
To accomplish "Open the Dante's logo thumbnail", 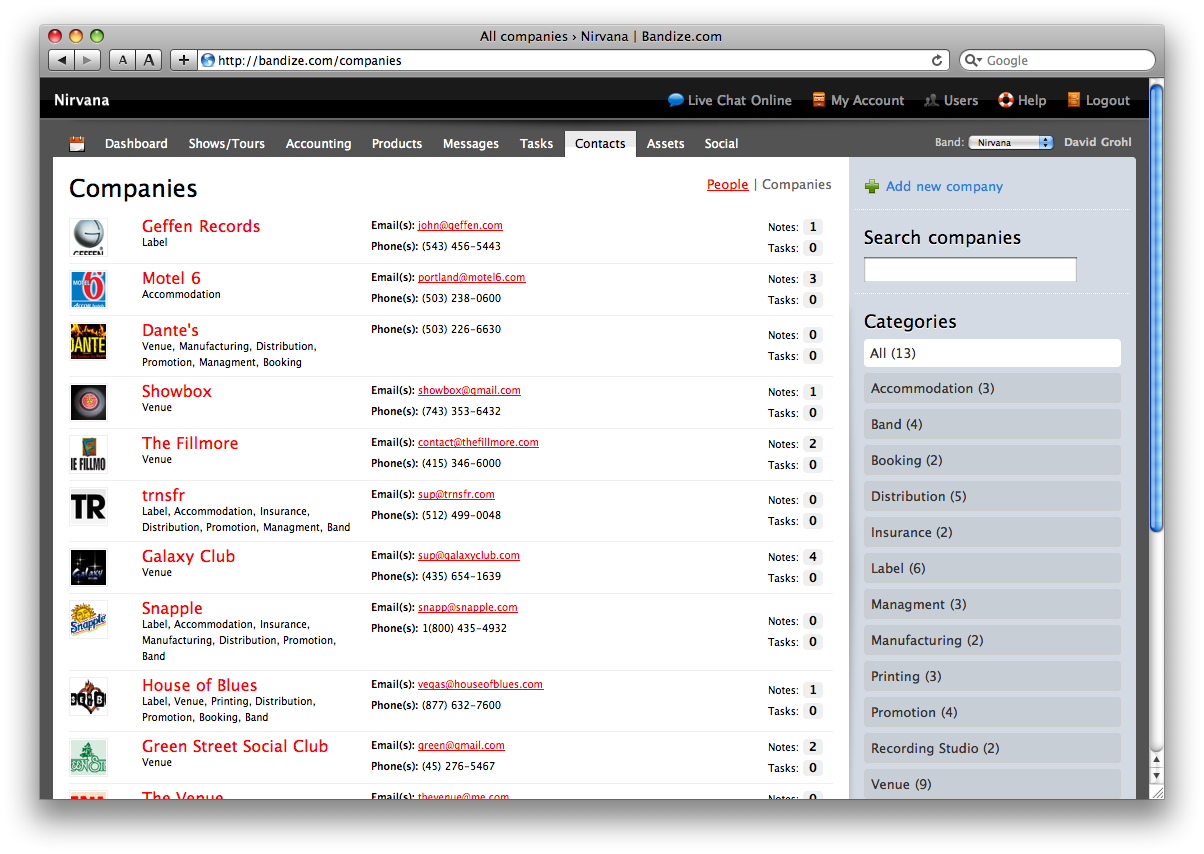I will coord(88,341).
